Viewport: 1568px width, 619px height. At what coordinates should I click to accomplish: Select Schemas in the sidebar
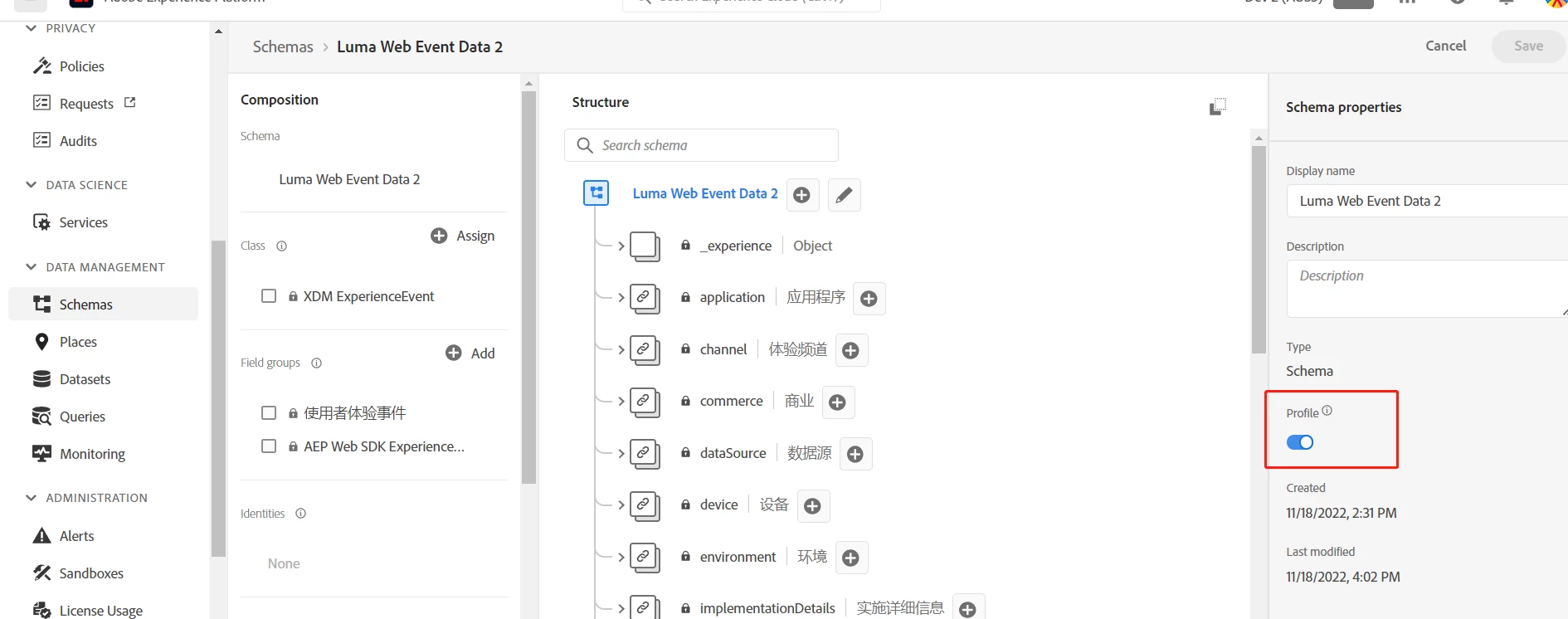click(103, 305)
